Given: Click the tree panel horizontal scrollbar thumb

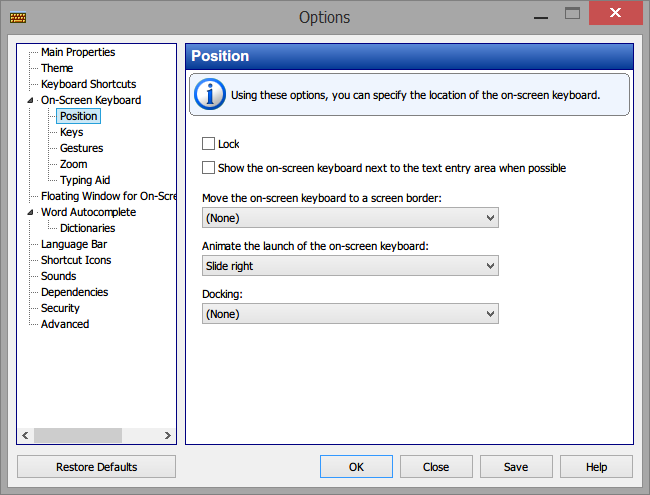Looking at the screenshot, I should tap(78, 435).
